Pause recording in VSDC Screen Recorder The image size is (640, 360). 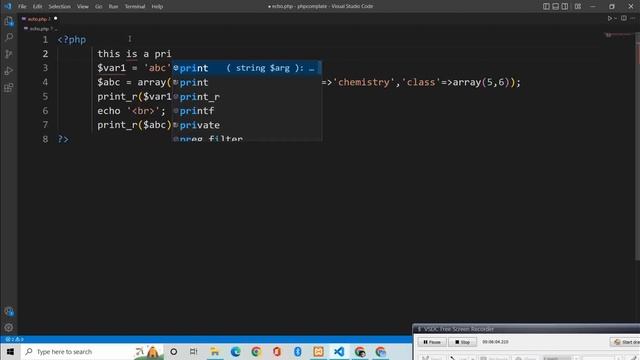tap(432, 342)
